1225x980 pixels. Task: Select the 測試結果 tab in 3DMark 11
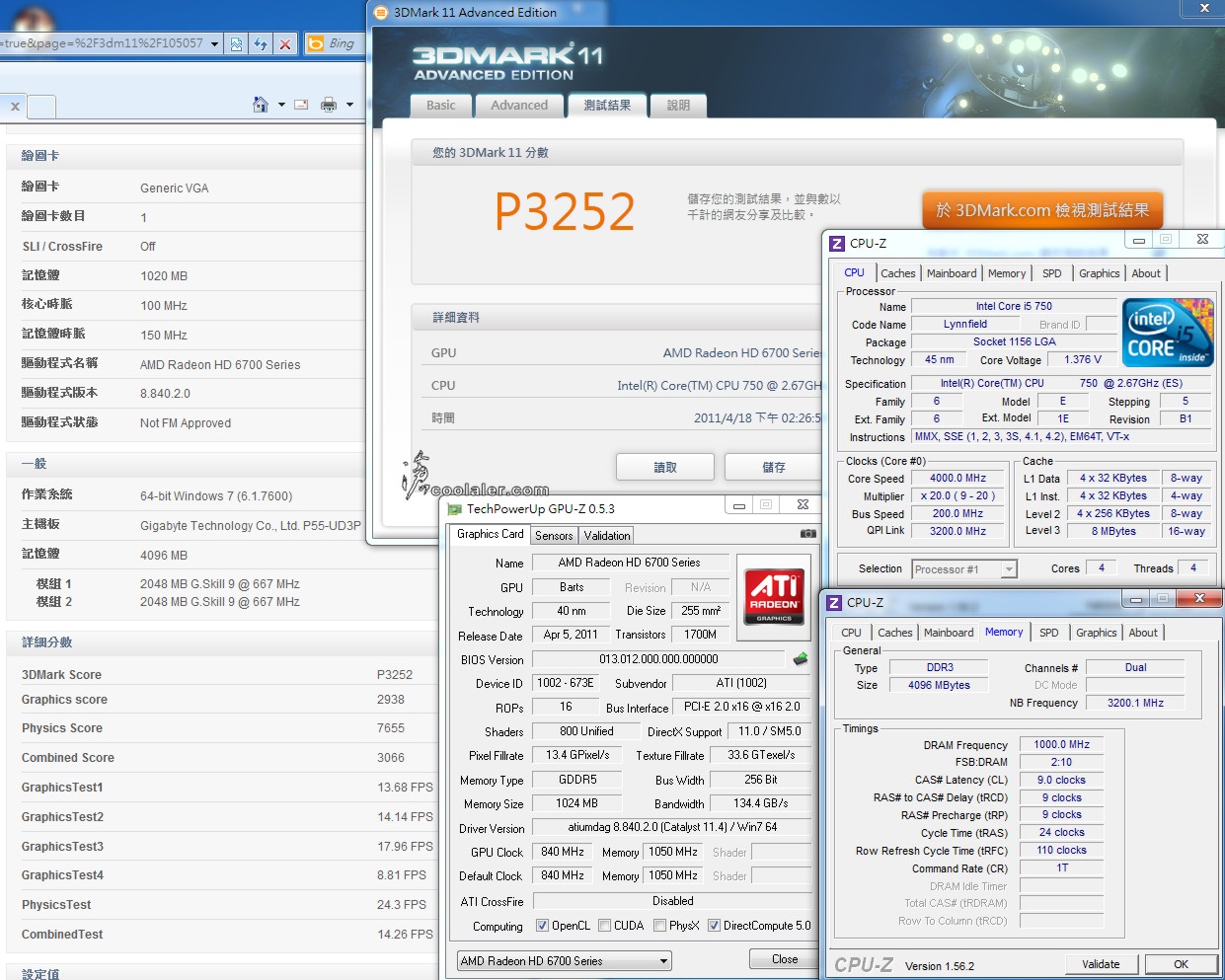click(x=607, y=105)
